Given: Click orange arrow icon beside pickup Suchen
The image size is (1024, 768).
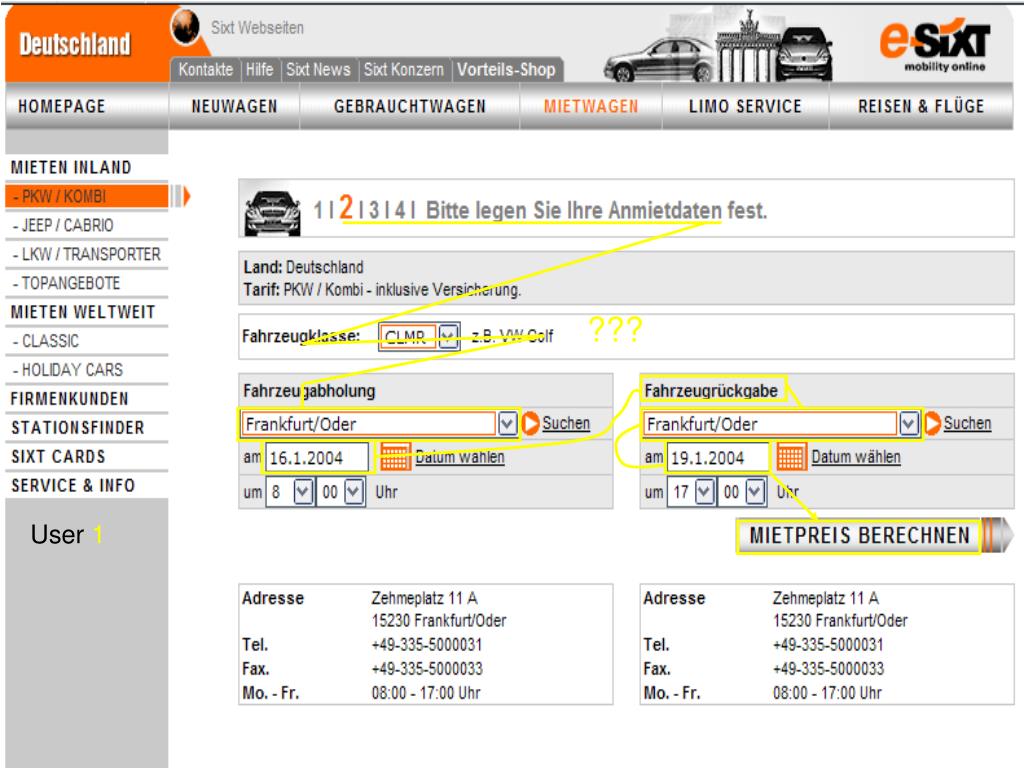Looking at the screenshot, I should click(531, 423).
